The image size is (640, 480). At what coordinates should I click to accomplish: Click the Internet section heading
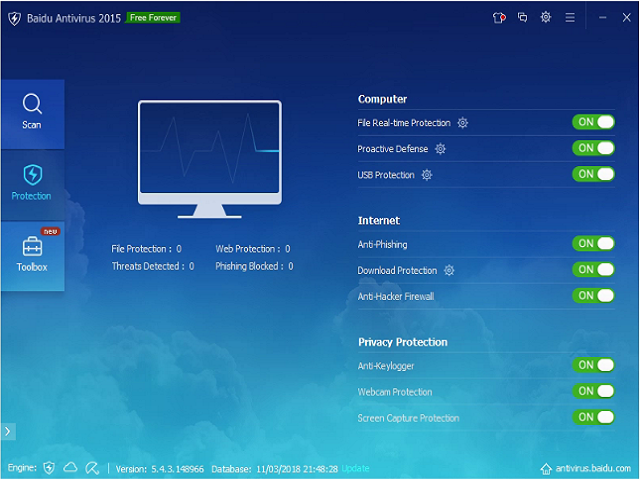(379, 221)
